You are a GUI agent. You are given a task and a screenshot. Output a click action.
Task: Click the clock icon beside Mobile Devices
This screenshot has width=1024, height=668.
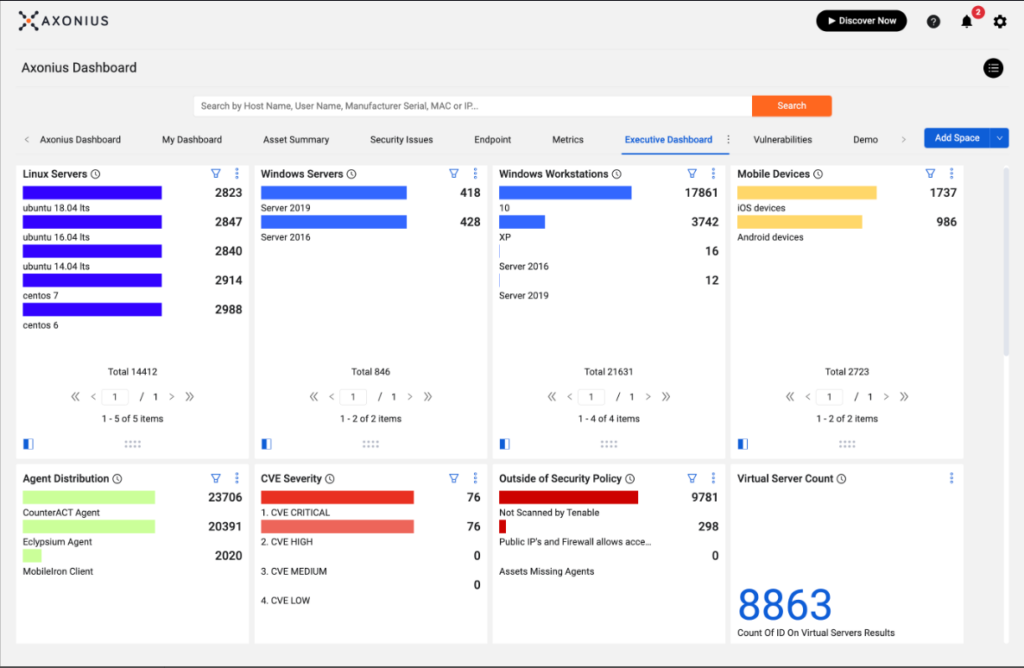(818, 174)
